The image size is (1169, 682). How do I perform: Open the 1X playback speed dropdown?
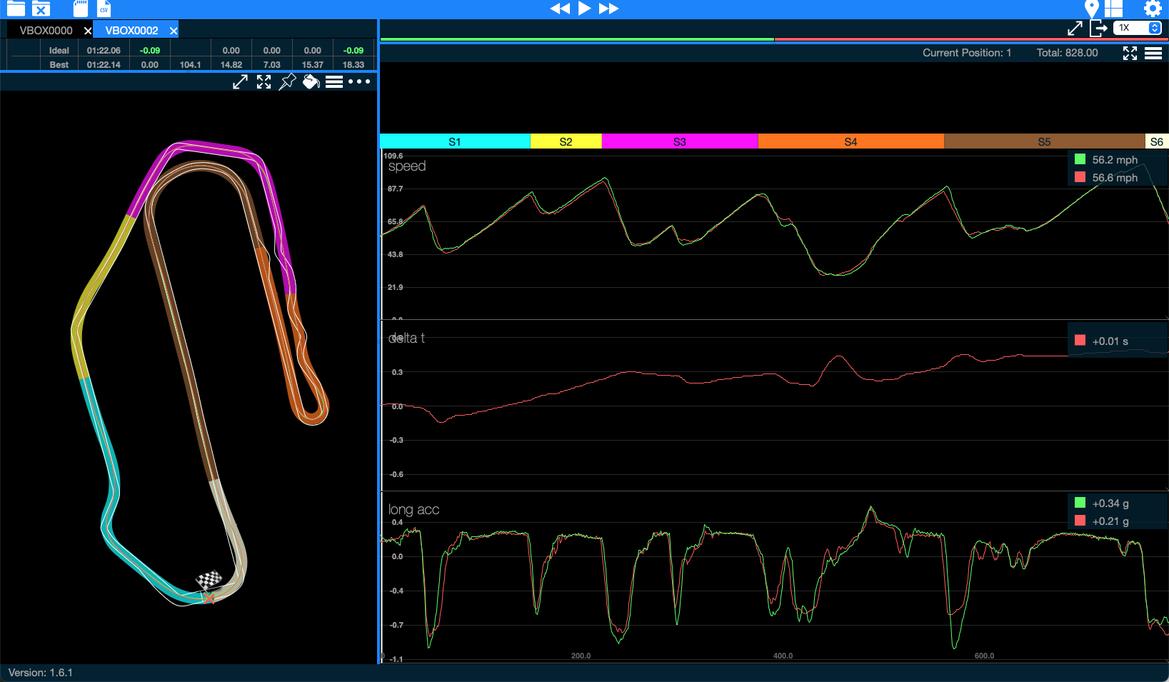pos(1138,29)
